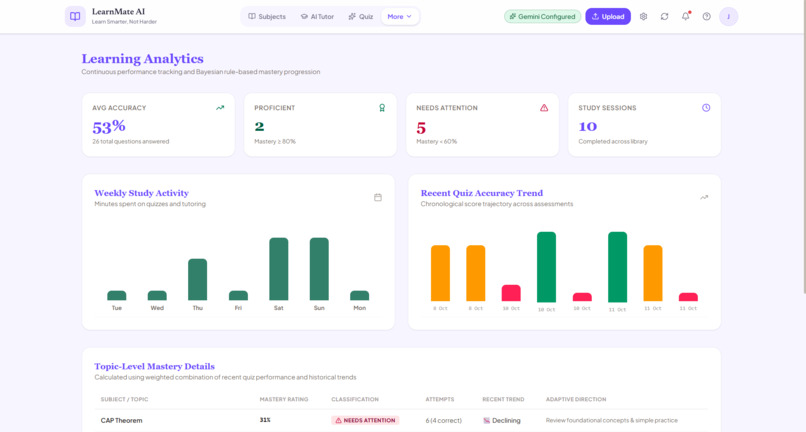The image size is (806, 432).
Task: Open notifications bell icon
Action: tap(685, 16)
